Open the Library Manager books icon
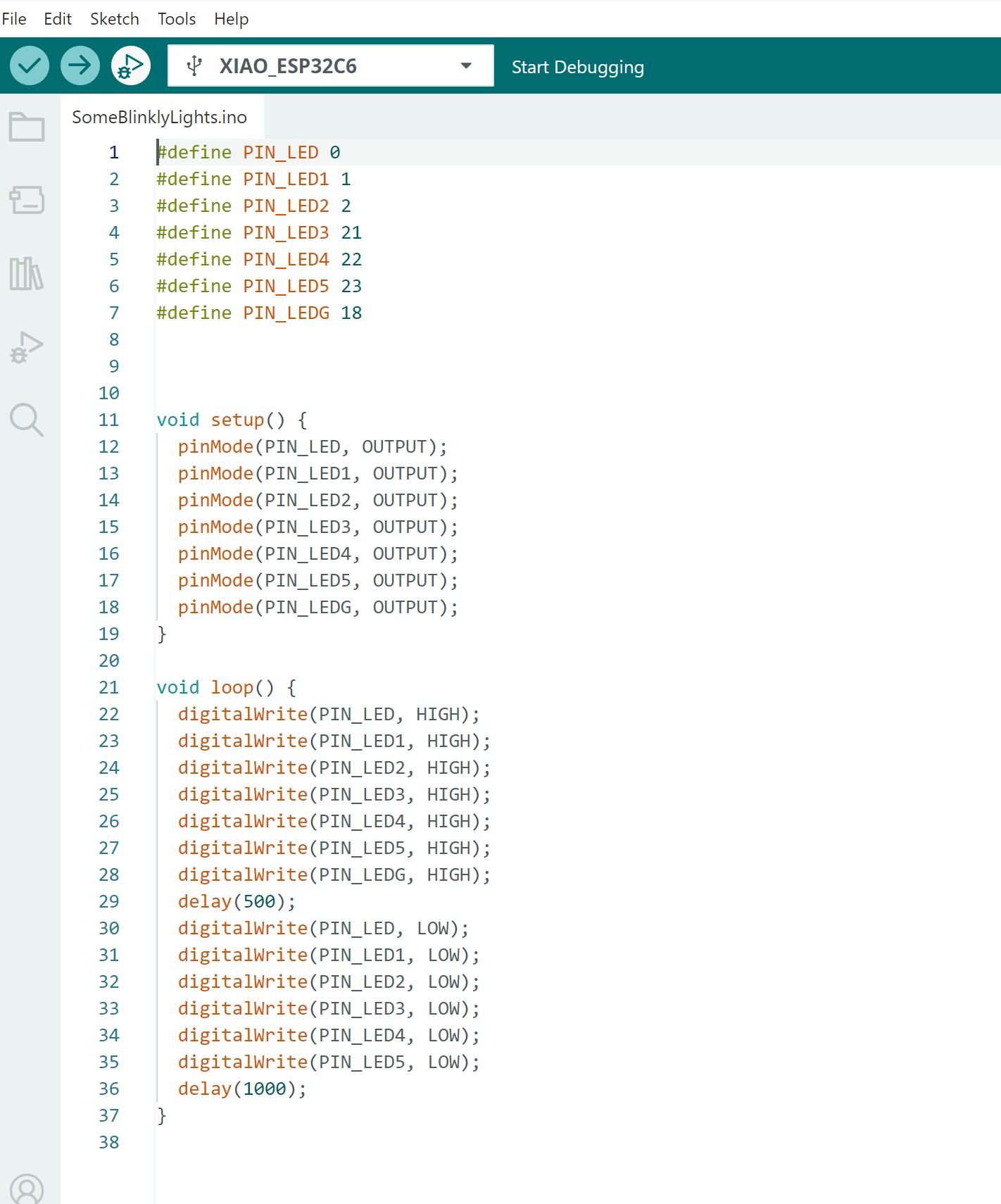The image size is (1001, 1204). click(27, 274)
